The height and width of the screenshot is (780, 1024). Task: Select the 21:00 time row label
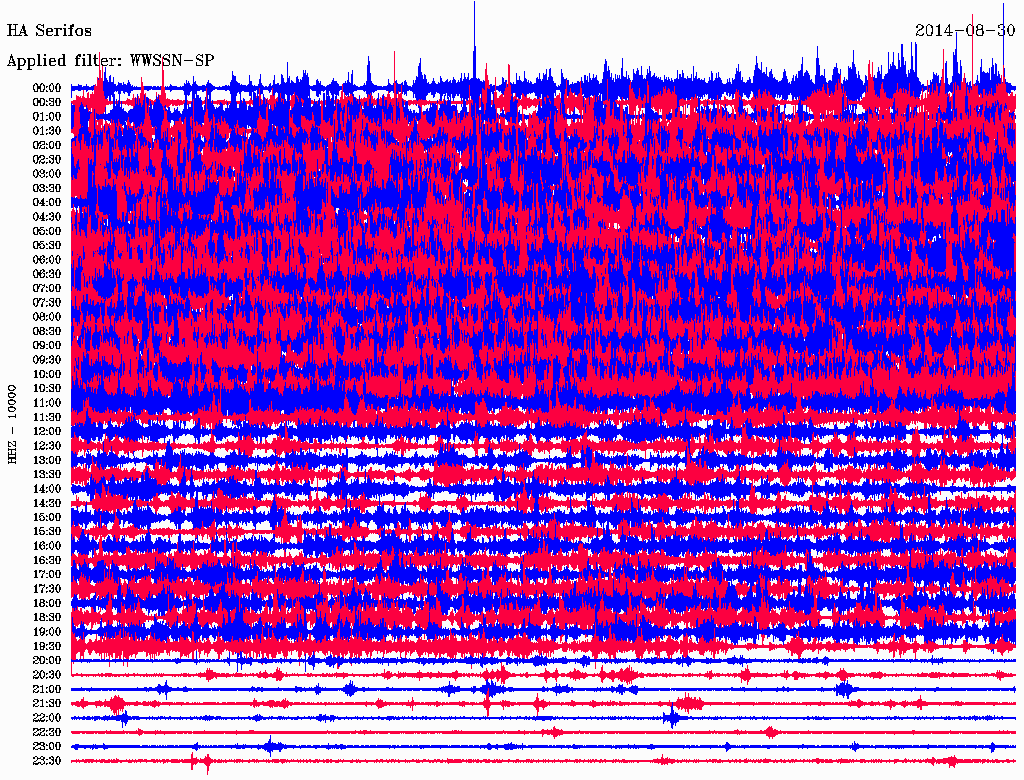pos(47,689)
